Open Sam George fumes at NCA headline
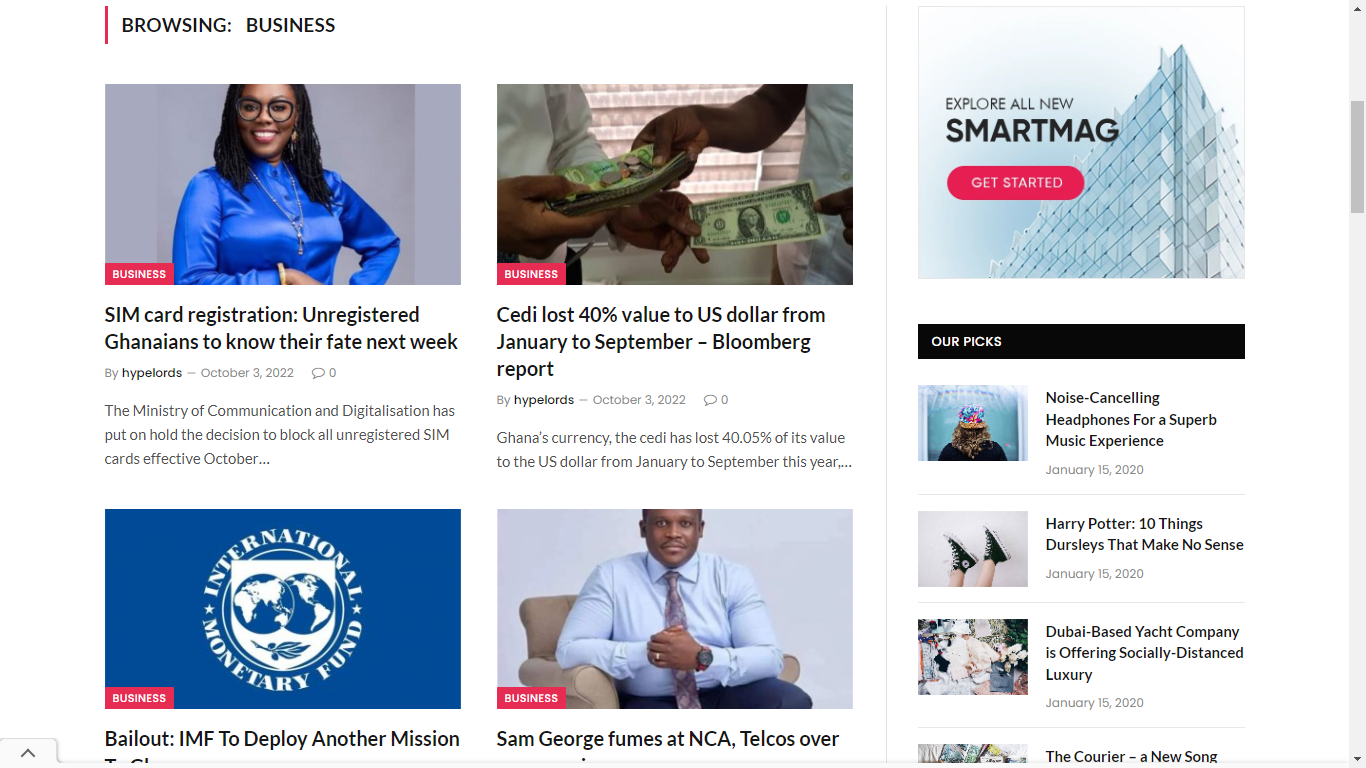 [x=668, y=747]
